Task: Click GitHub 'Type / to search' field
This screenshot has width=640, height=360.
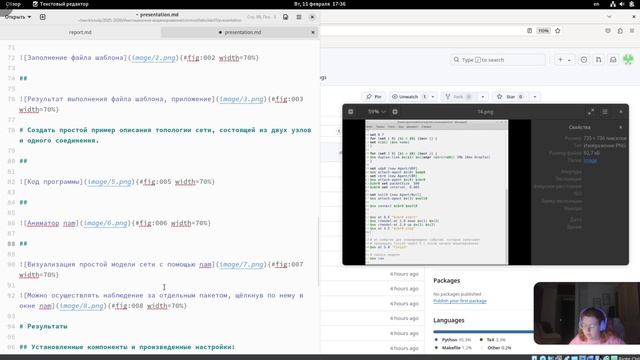Action: click(x=498, y=60)
